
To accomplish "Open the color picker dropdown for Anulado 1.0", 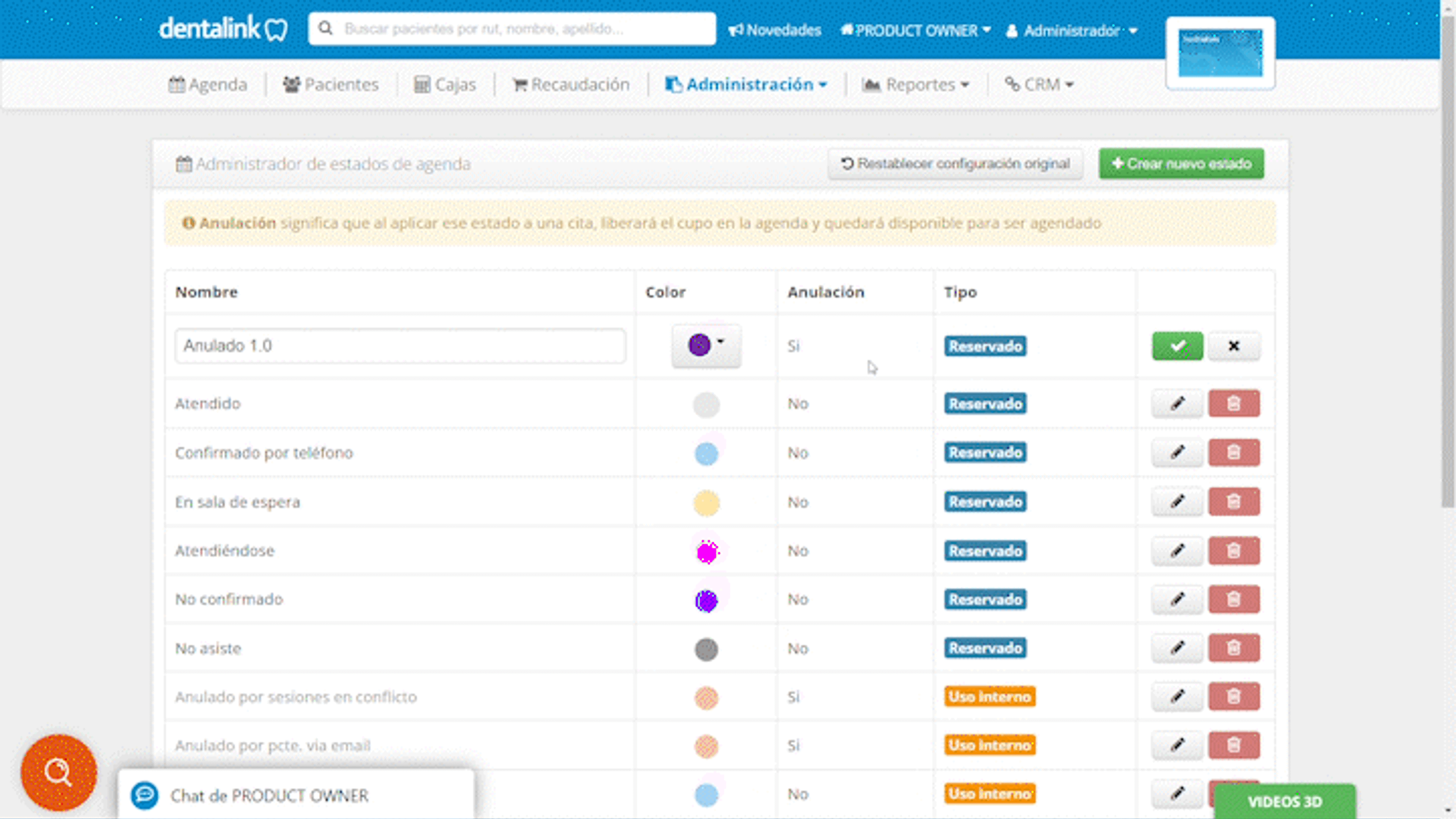I will (706, 345).
